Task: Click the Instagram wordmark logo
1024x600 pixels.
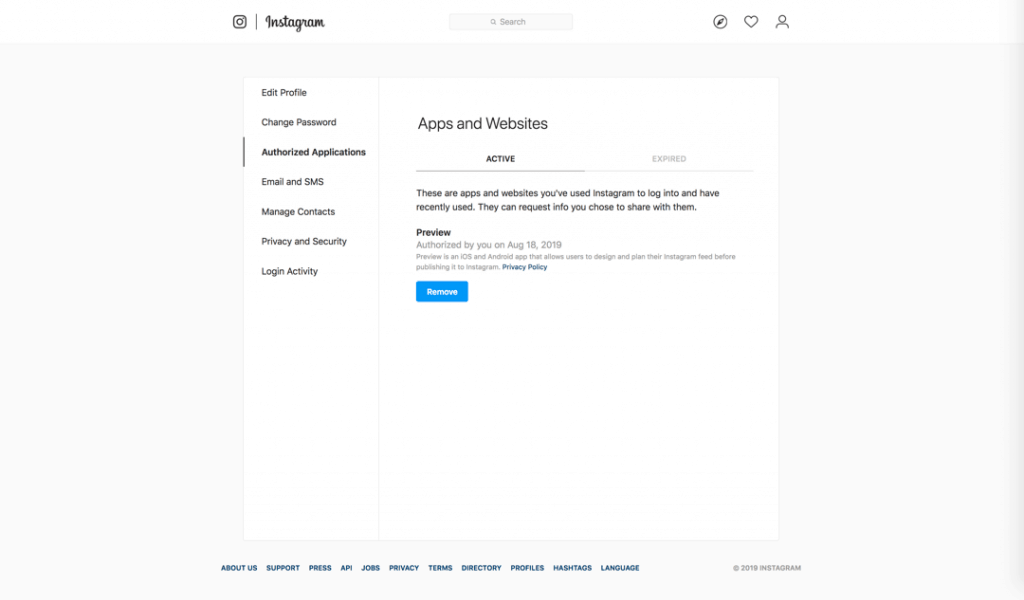Action: 295,22
